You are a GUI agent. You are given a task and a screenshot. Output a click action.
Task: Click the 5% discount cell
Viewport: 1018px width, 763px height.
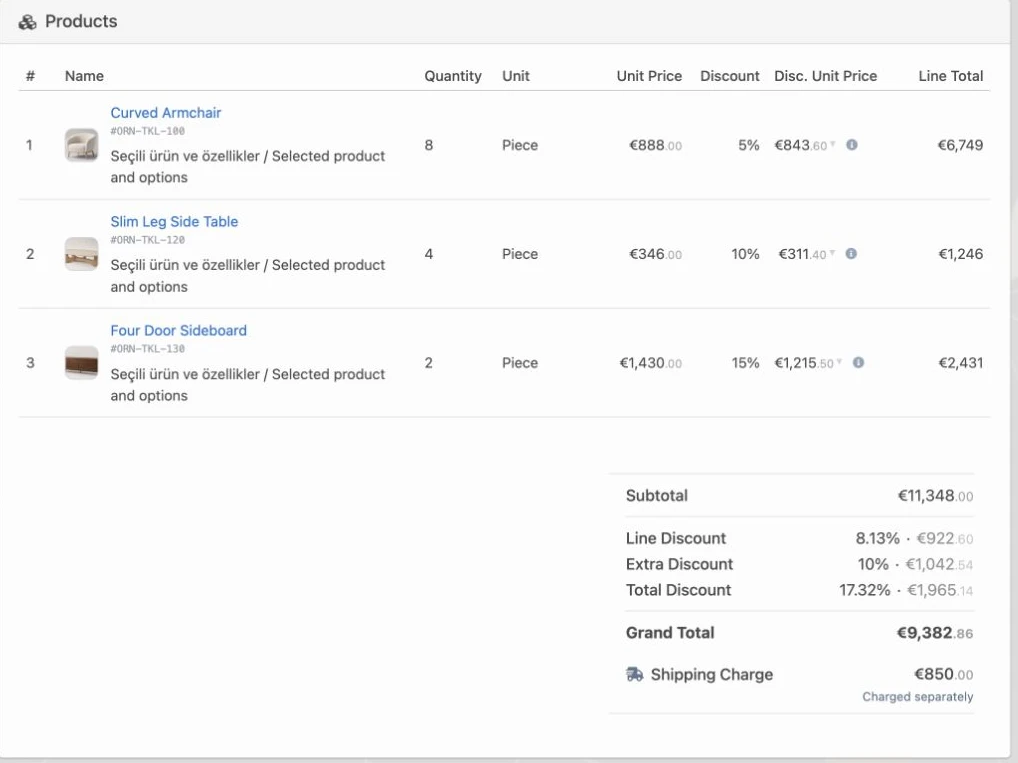[x=749, y=145]
